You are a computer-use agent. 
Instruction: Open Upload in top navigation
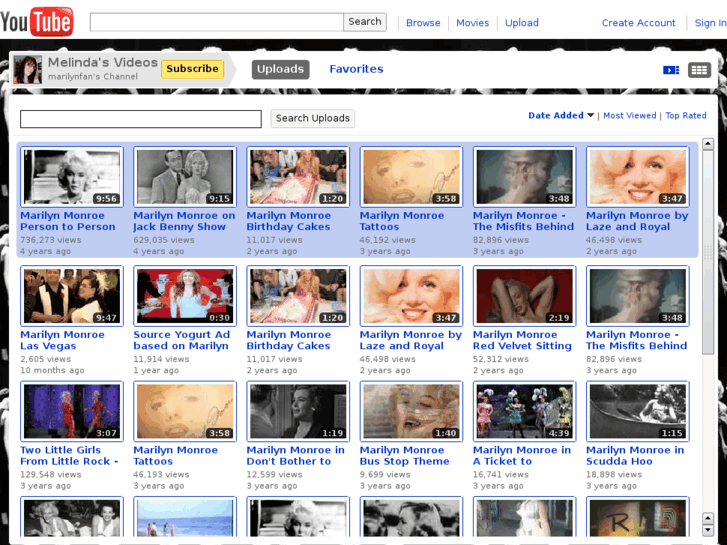point(522,23)
